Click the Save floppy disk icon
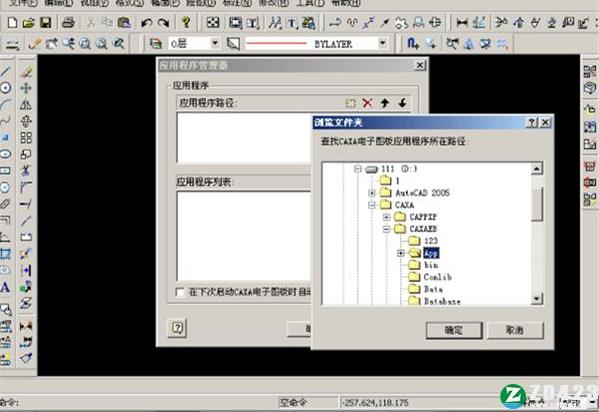Screen dimensions: 599x412 tap(45, 23)
